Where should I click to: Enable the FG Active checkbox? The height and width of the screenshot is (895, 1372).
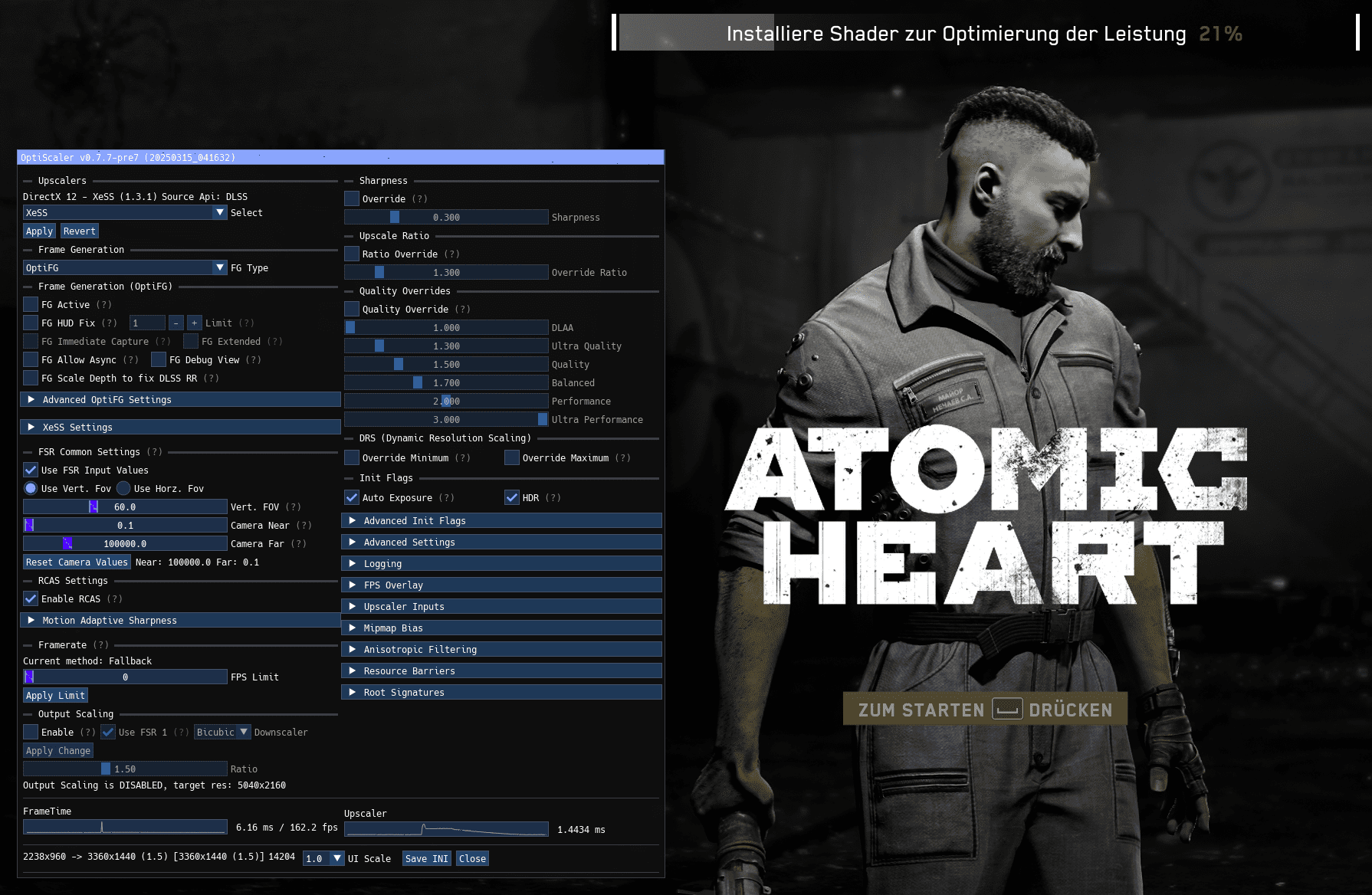click(x=31, y=305)
